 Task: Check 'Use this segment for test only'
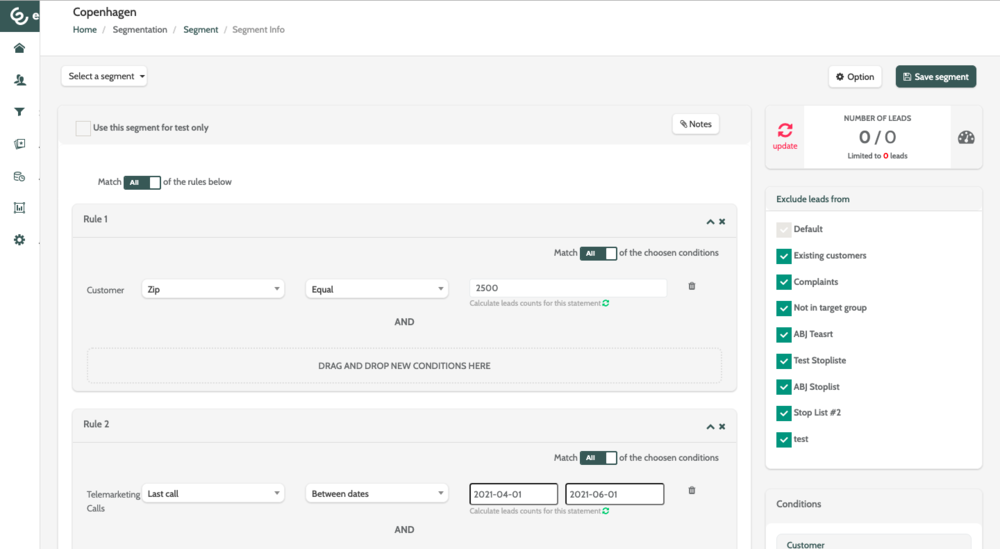[83, 128]
